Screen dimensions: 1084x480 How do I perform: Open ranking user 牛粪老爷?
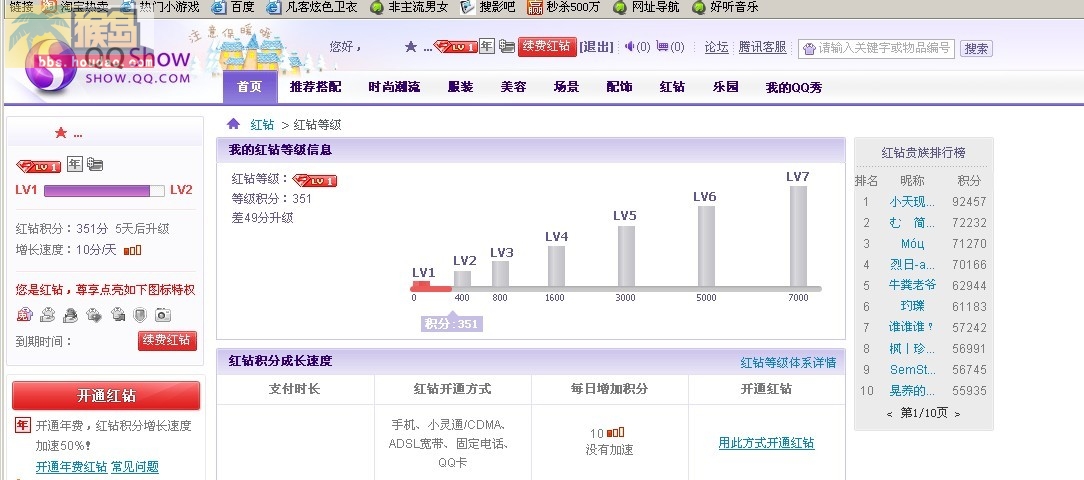913,286
